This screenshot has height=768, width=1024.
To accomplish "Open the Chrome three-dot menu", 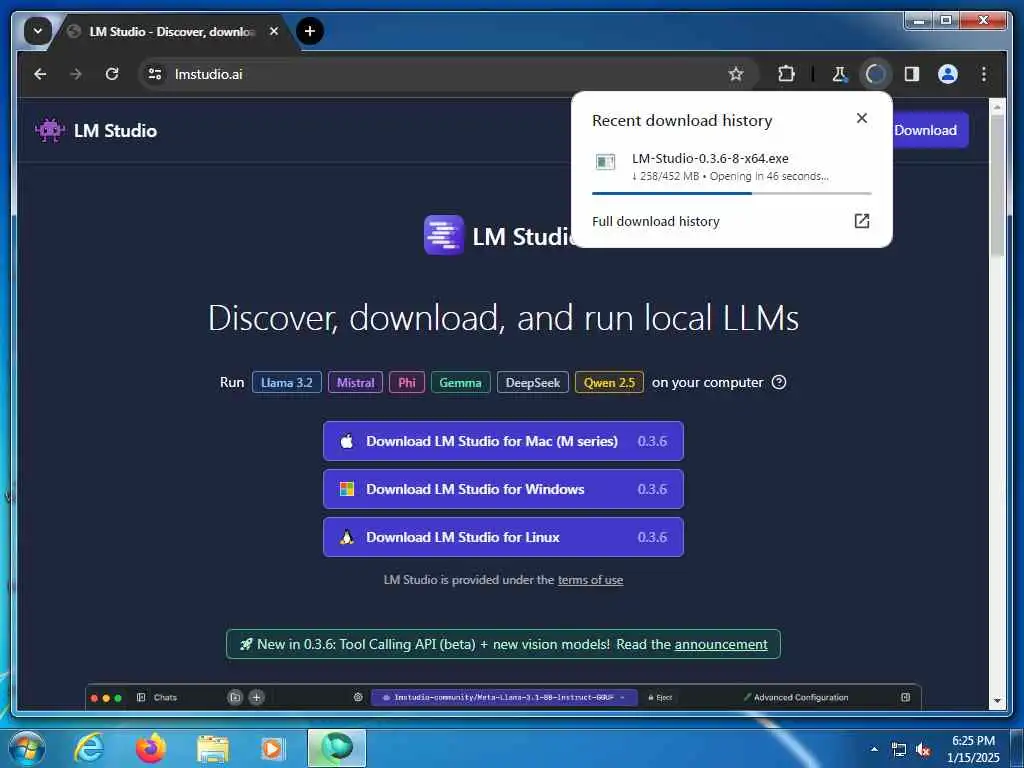I will (984, 74).
